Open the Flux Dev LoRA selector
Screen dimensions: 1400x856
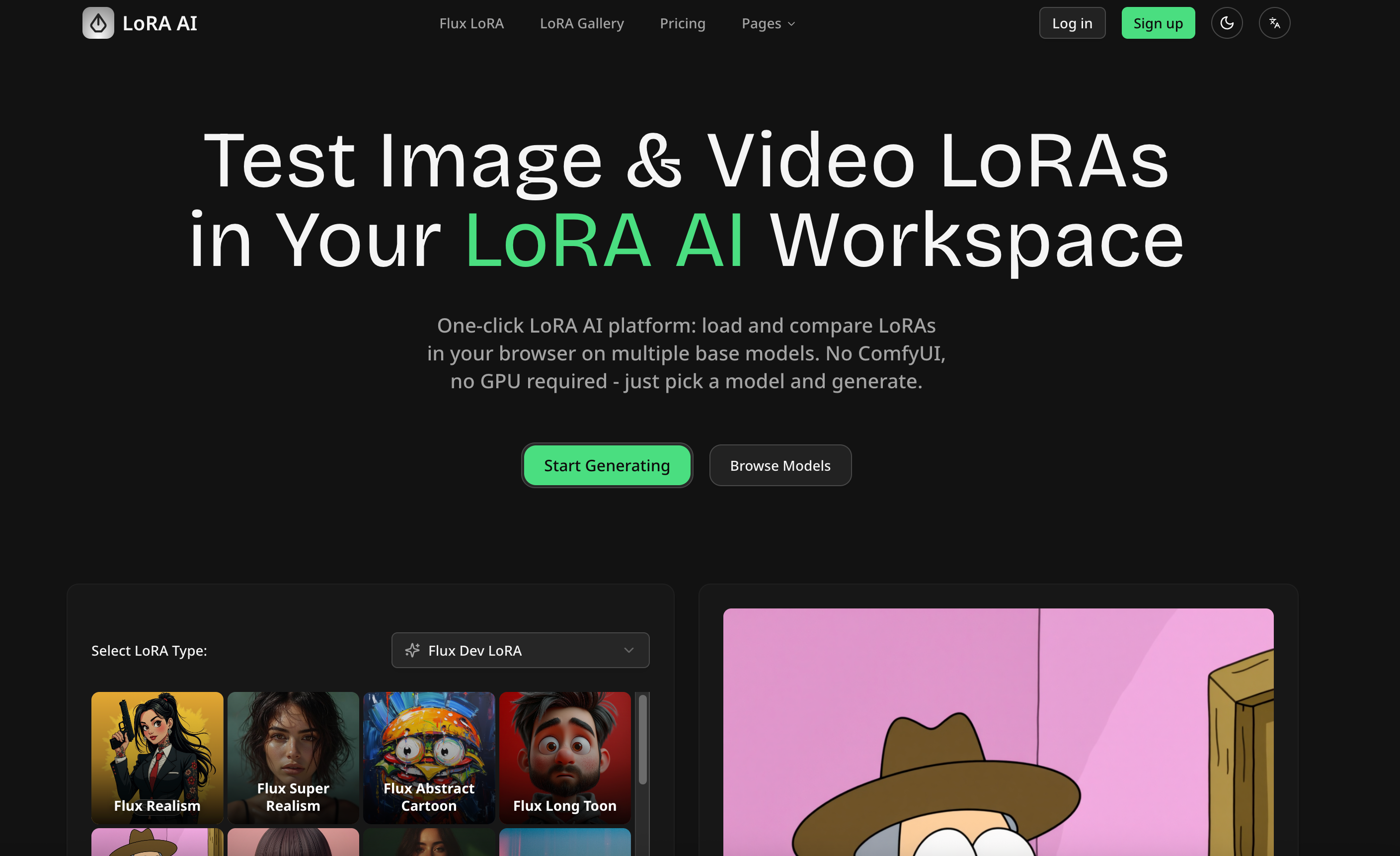click(520, 650)
